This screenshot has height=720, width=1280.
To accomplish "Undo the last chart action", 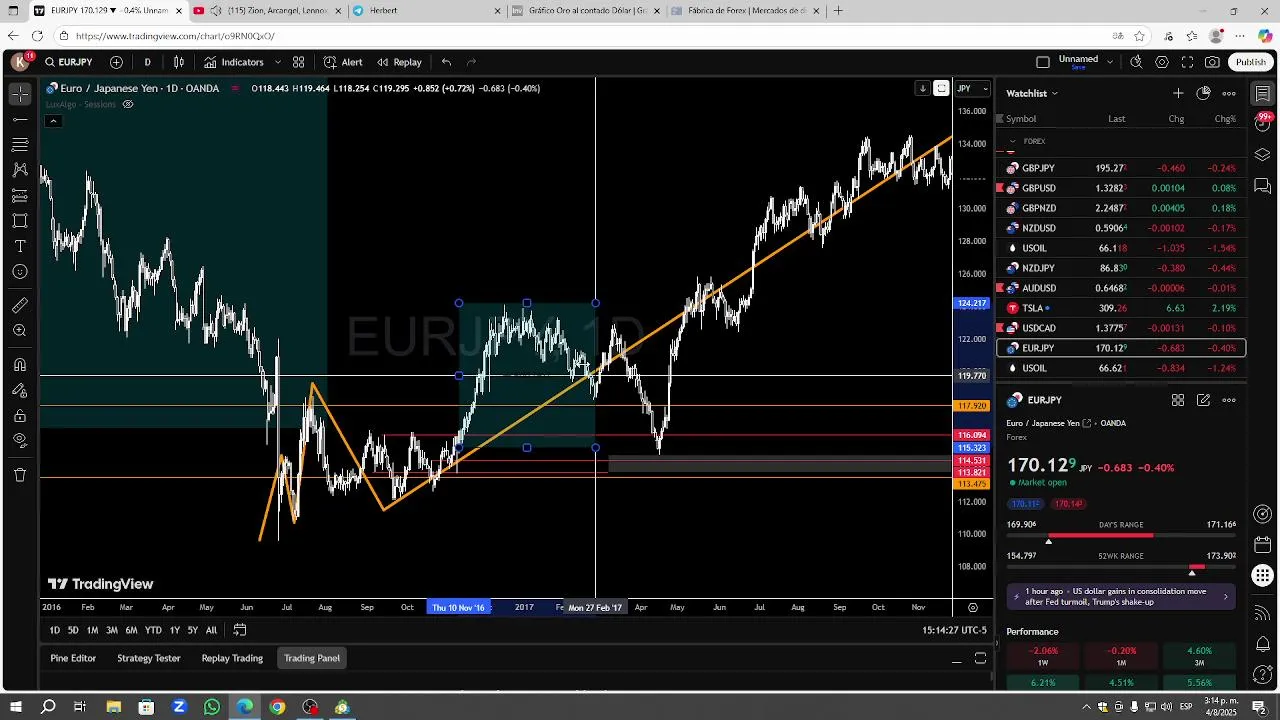I will 446,62.
